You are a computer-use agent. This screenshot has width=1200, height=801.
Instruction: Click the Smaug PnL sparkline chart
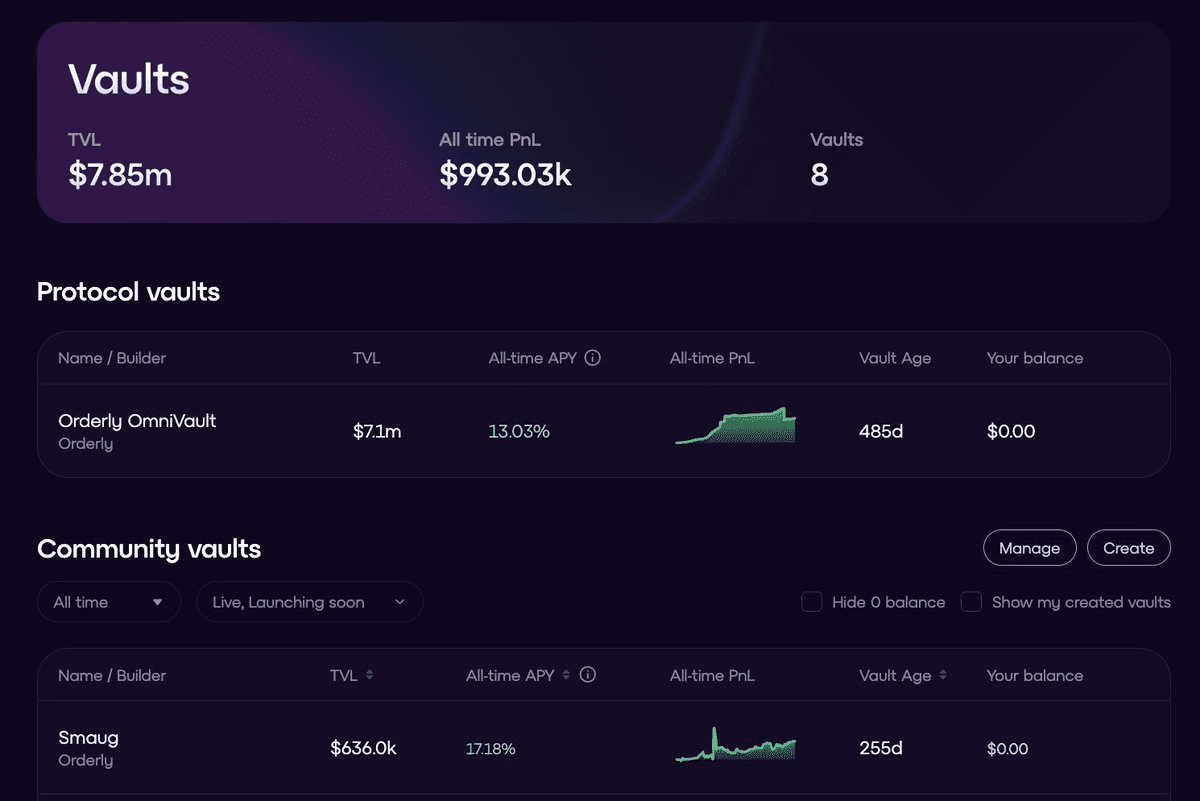[x=736, y=745]
